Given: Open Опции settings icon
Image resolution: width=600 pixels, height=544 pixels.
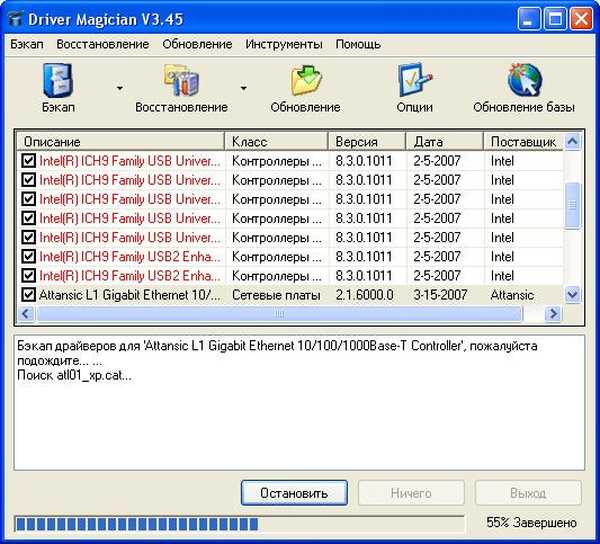Looking at the screenshot, I should click(x=414, y=81).
